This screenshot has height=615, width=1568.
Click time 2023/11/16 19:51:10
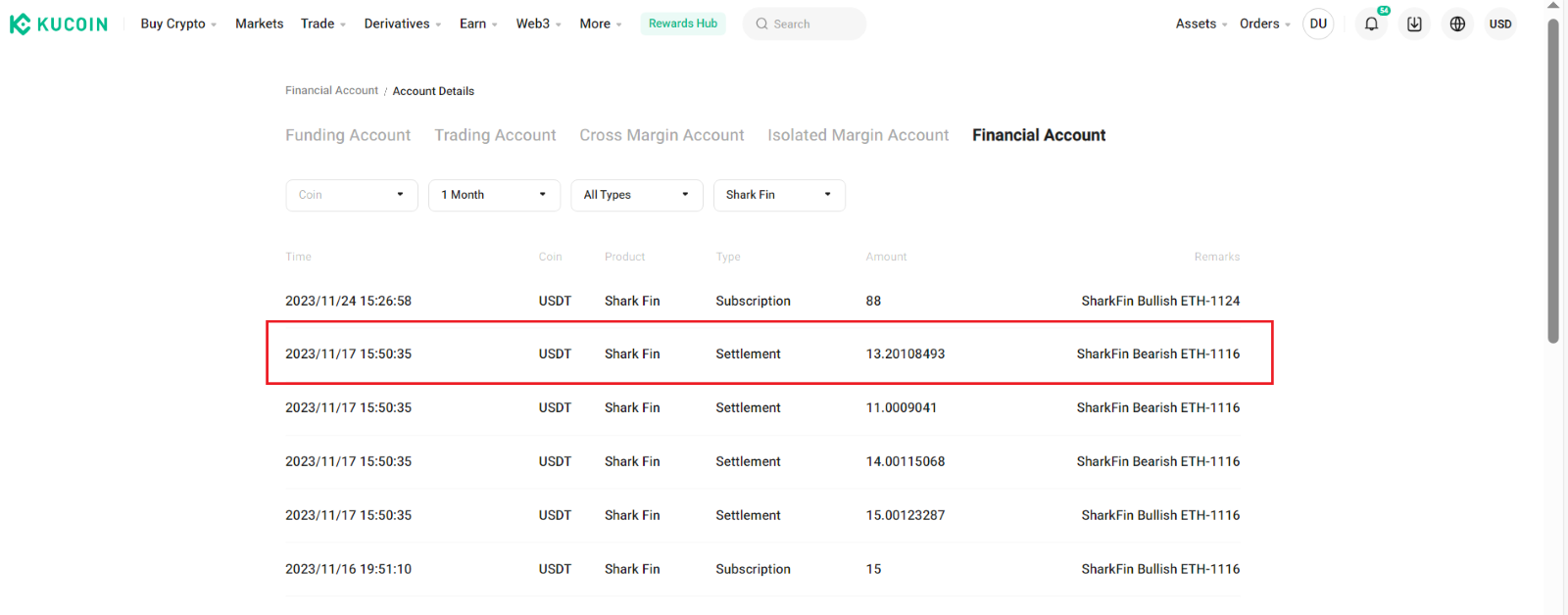348,569
